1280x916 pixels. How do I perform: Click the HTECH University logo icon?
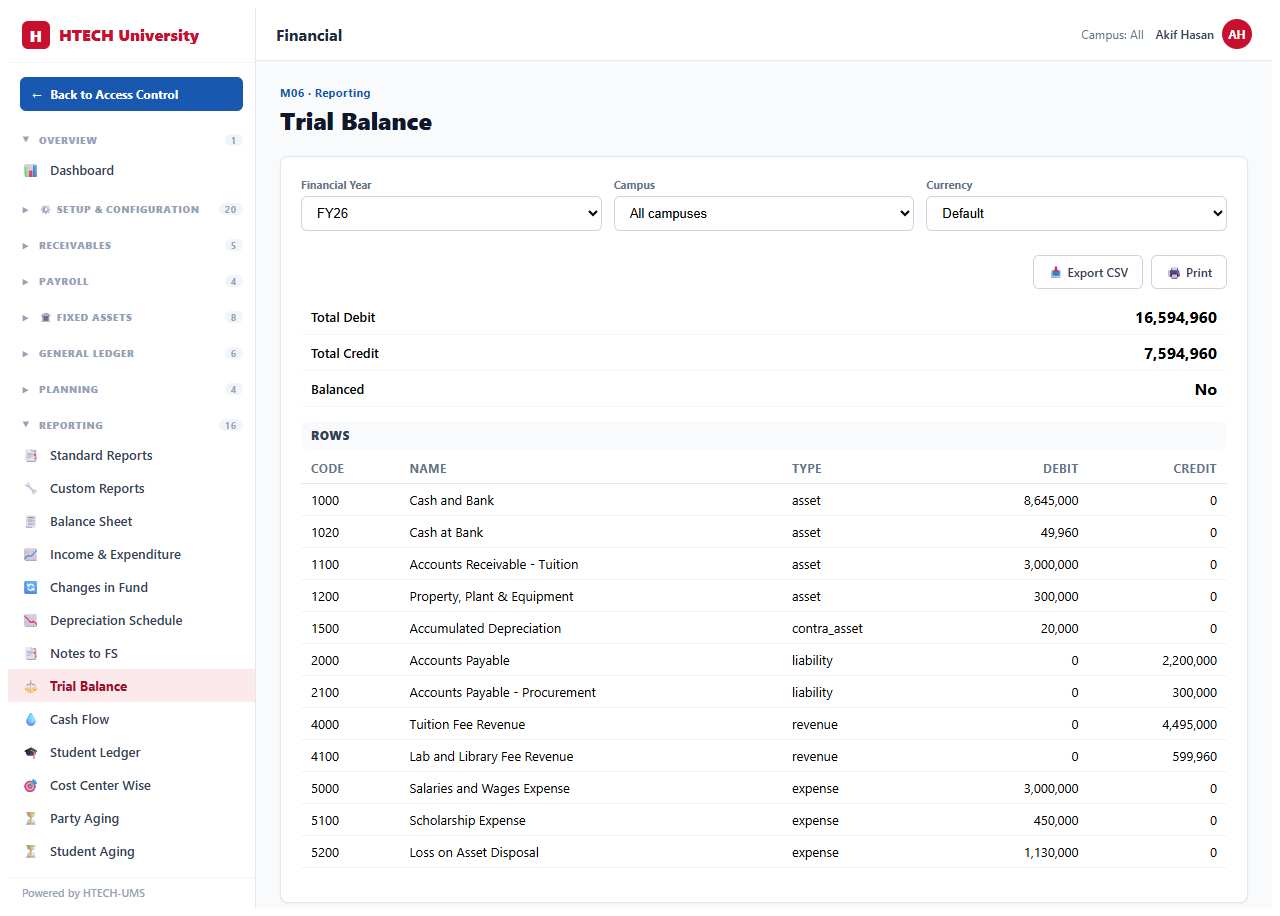(36, 35)
